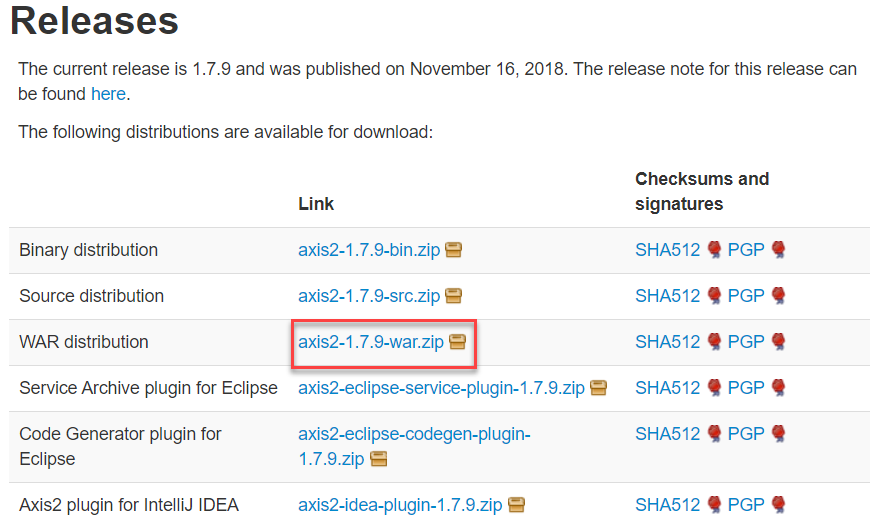Click the seal icon after SHA512 in IntelliJ row
872x525 pixels.
(714, 505)
